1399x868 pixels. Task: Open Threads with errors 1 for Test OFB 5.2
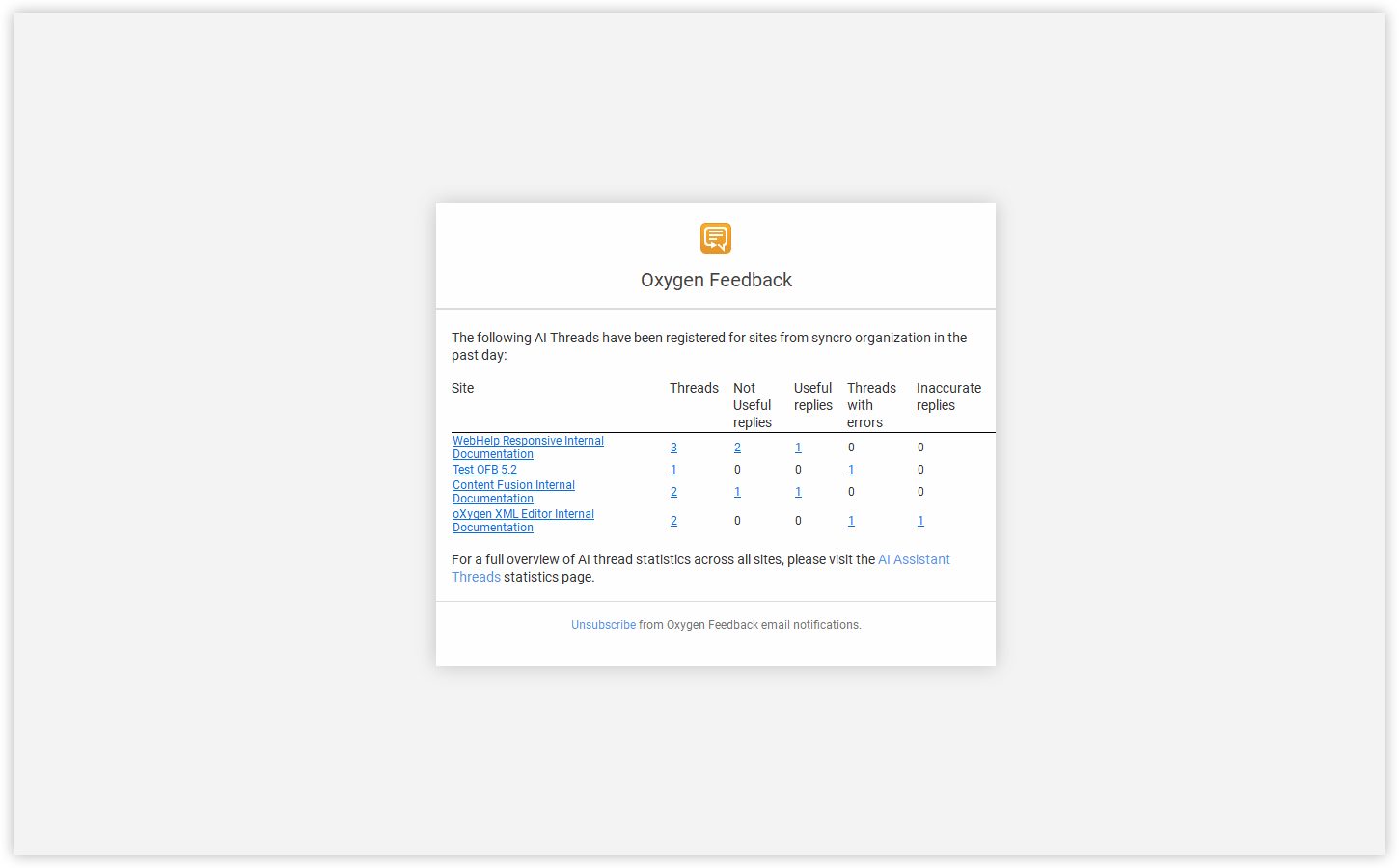coord(851,470)
